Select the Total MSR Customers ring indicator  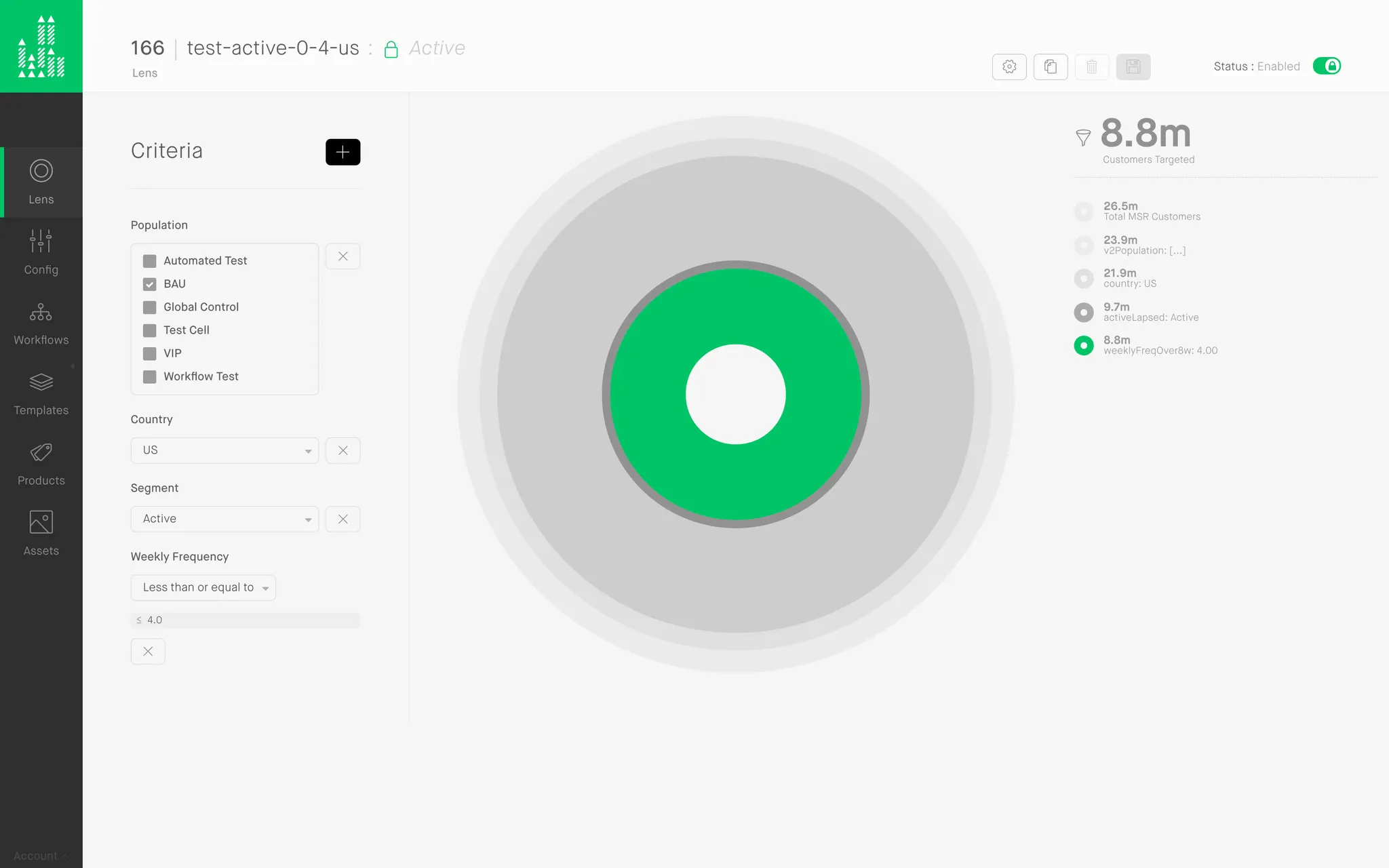pos(1084,211)
